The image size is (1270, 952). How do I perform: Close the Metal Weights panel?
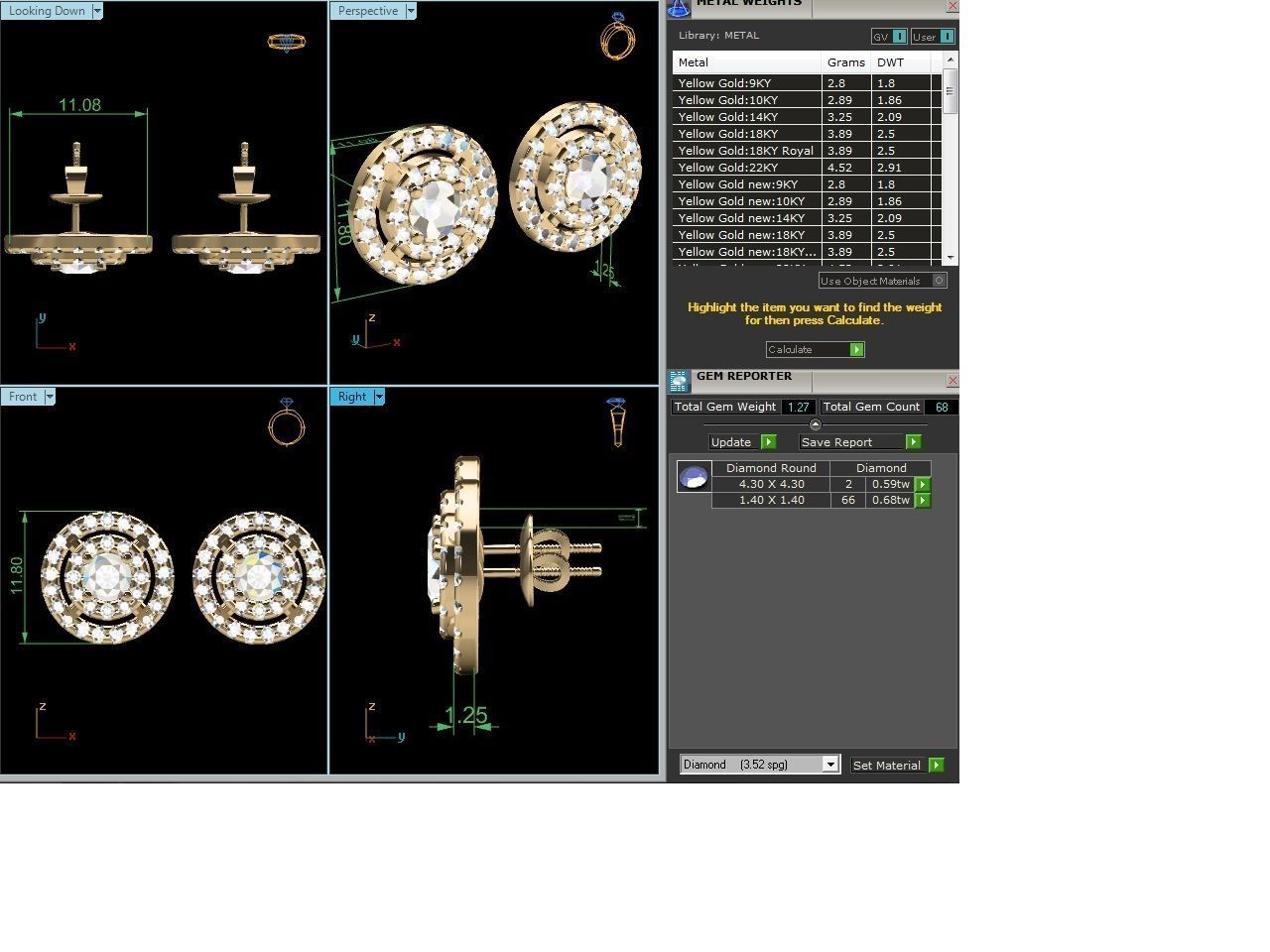(952, 6)
